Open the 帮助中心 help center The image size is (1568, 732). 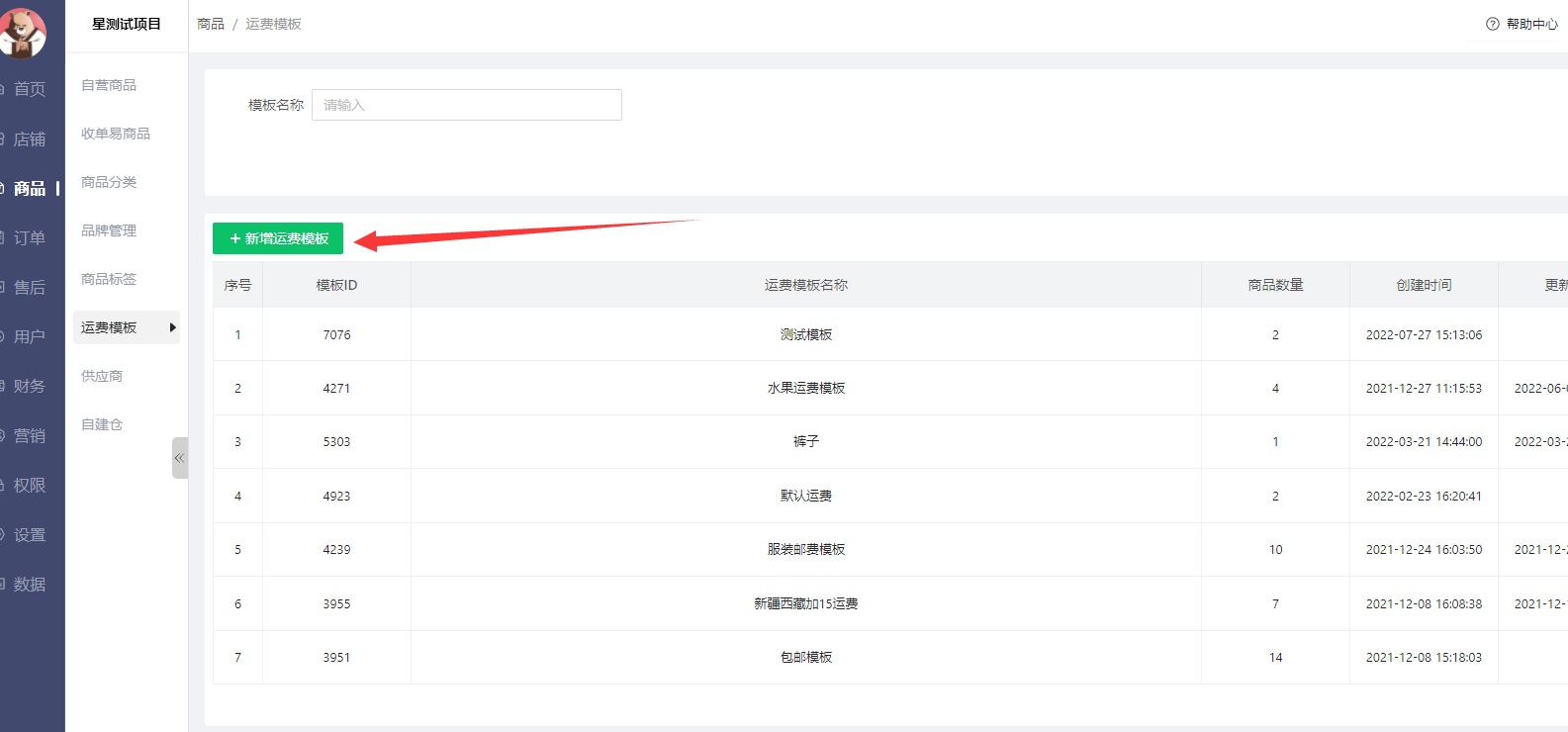[1522, 24]
